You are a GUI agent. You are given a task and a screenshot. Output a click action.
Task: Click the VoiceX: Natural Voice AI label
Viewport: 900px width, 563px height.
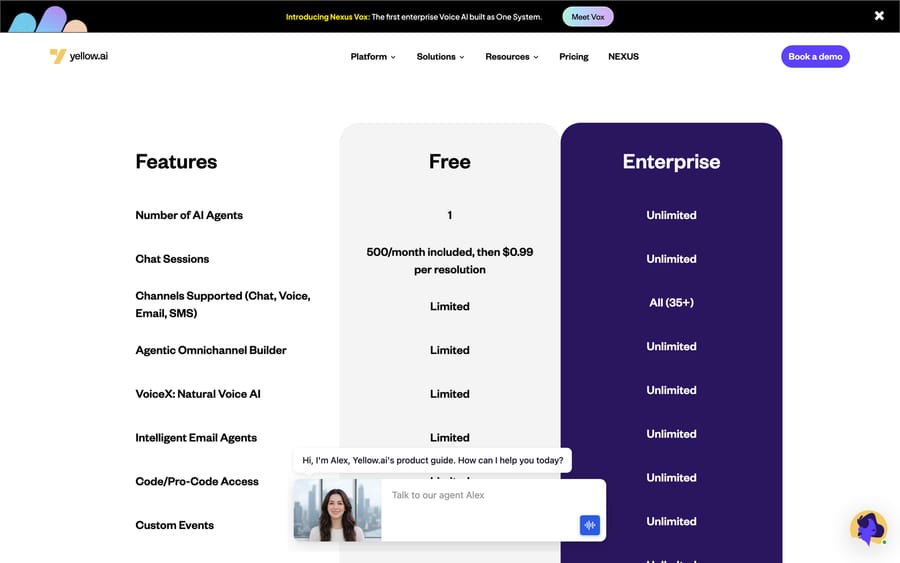pos(197,394)
